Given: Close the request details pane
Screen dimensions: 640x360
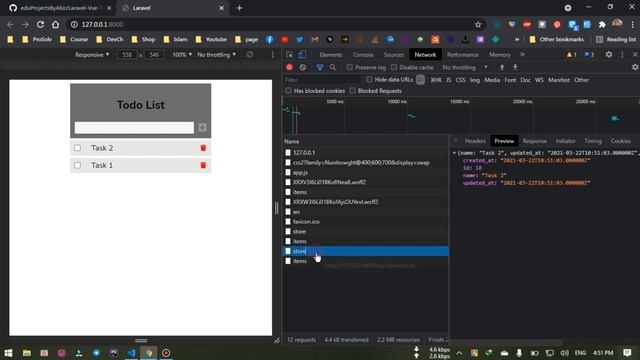Looking at the screenshot, I should [x=456, y=141].
